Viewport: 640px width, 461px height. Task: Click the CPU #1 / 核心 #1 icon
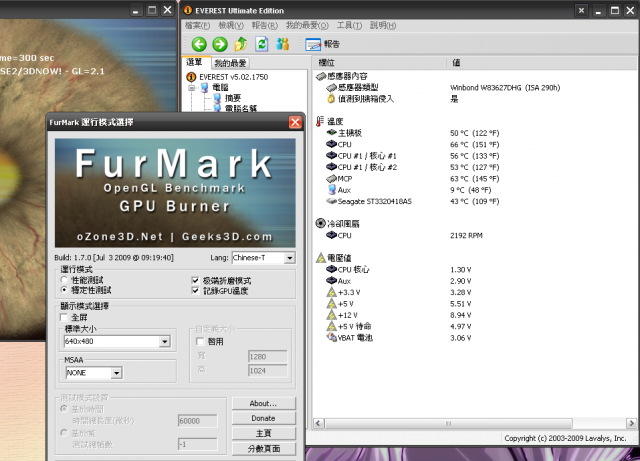tap(331, 156)
